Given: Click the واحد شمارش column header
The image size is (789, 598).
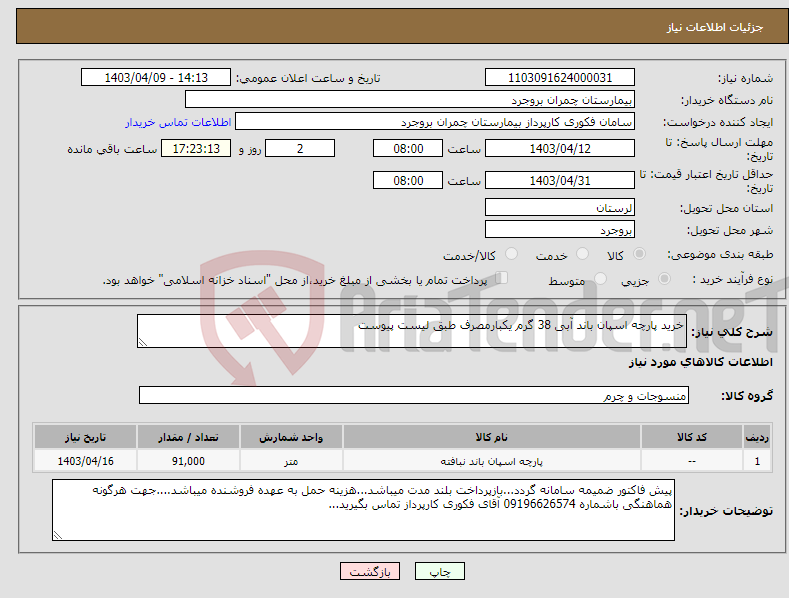Looking at the screenshot, I should pos(291,437).
